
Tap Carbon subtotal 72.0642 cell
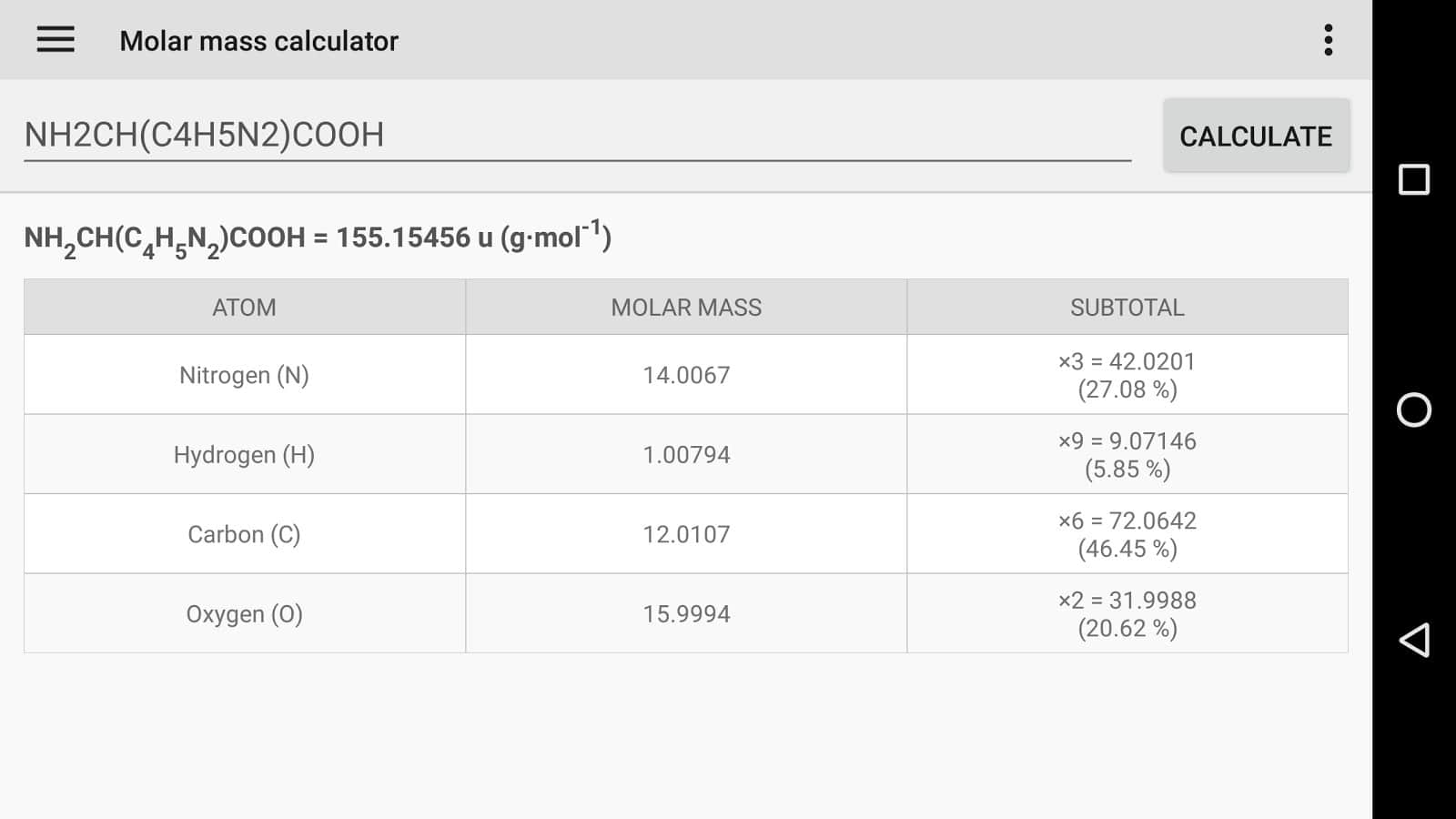pyautogui.click(x=1127, y=534)
